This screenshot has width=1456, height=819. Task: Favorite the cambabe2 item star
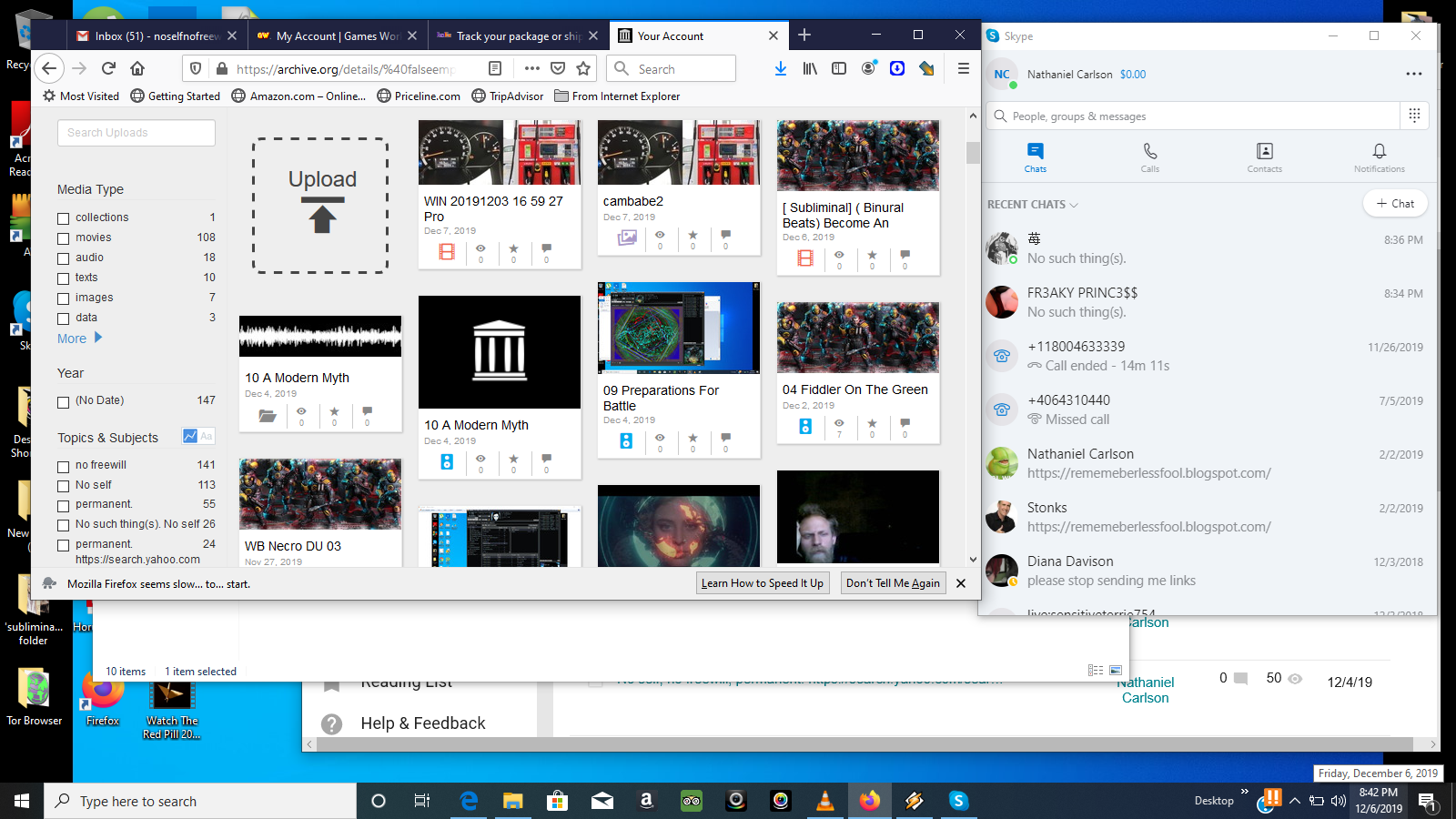[x=693, y=235]
